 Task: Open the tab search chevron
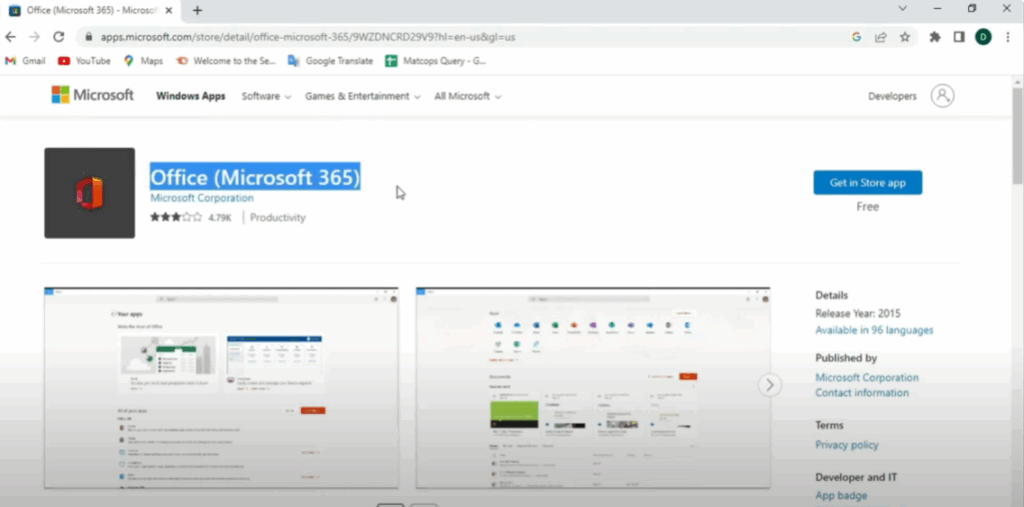(x=903, y=8)
